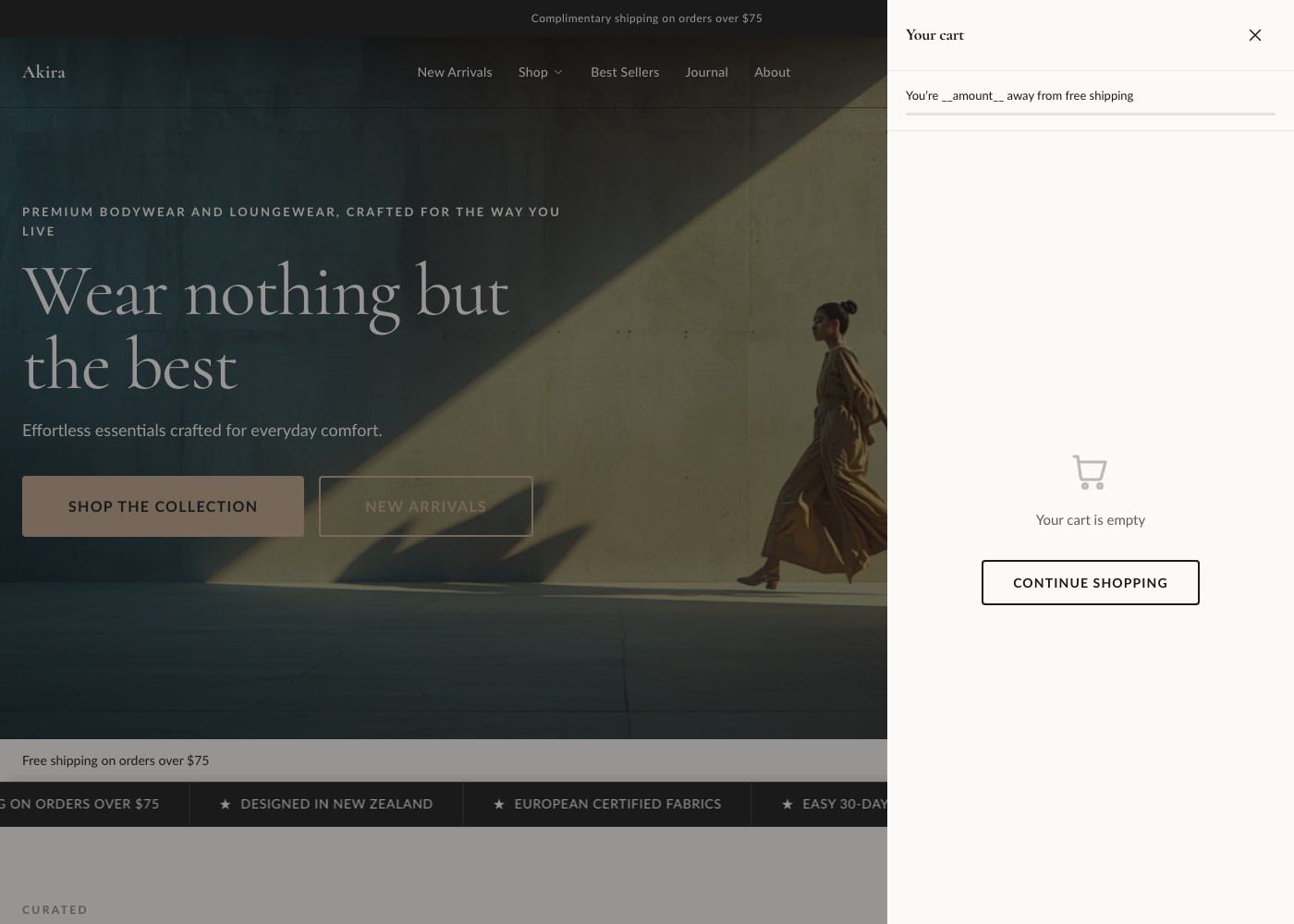Viewport: 1294px width, 924px height.
Task: Click star icon beside Easy 30-Day
Action: [787, 805]
